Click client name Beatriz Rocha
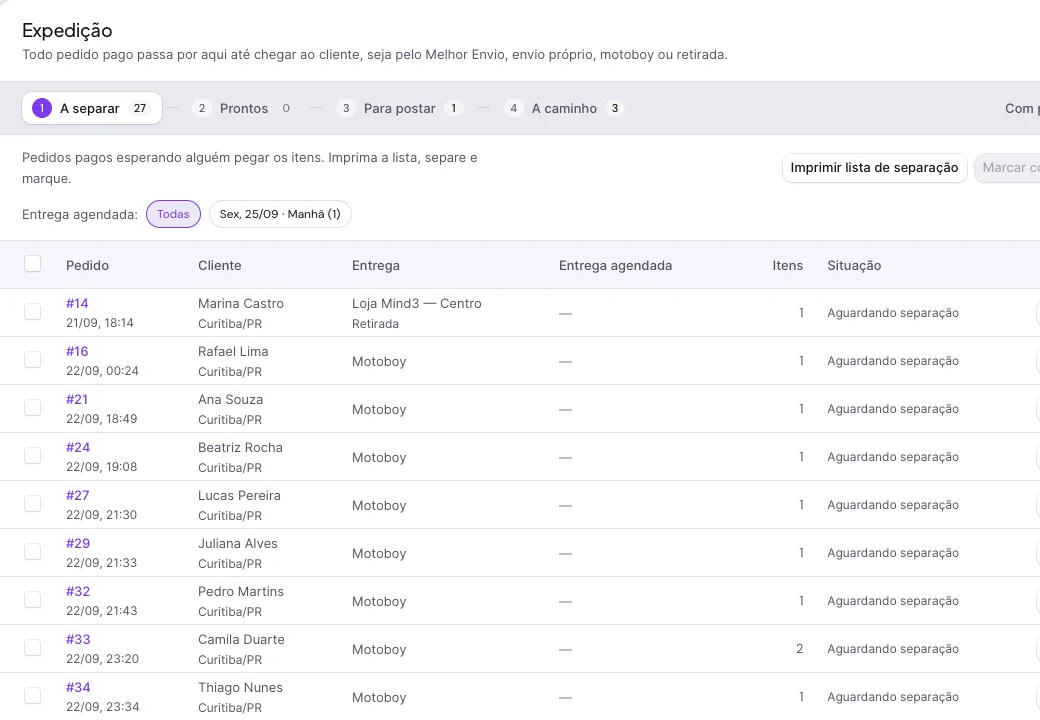1040x720 pixels. (x=240, y=448)
